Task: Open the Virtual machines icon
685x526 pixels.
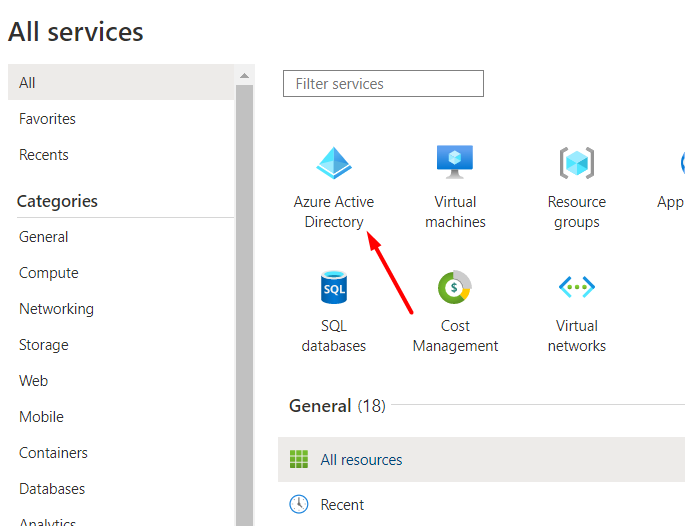Action: [x=455, y=162]
